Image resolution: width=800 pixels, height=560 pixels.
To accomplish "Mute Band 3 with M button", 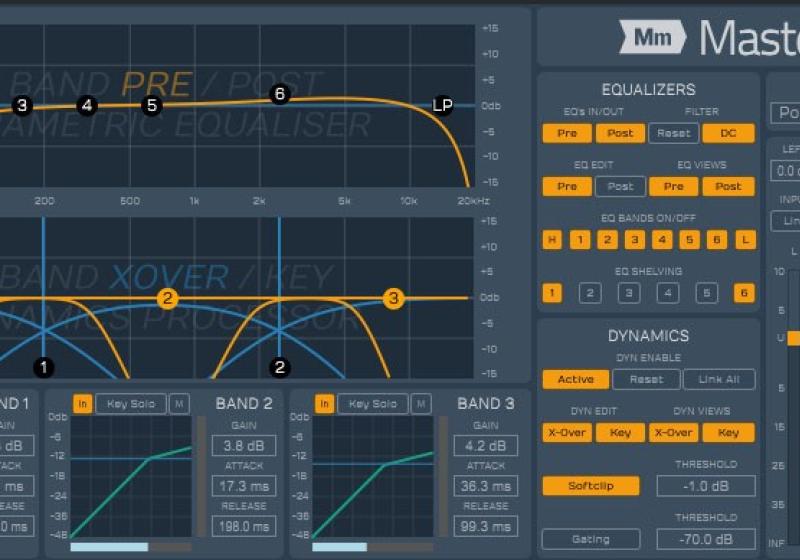I will click(421, 404).
